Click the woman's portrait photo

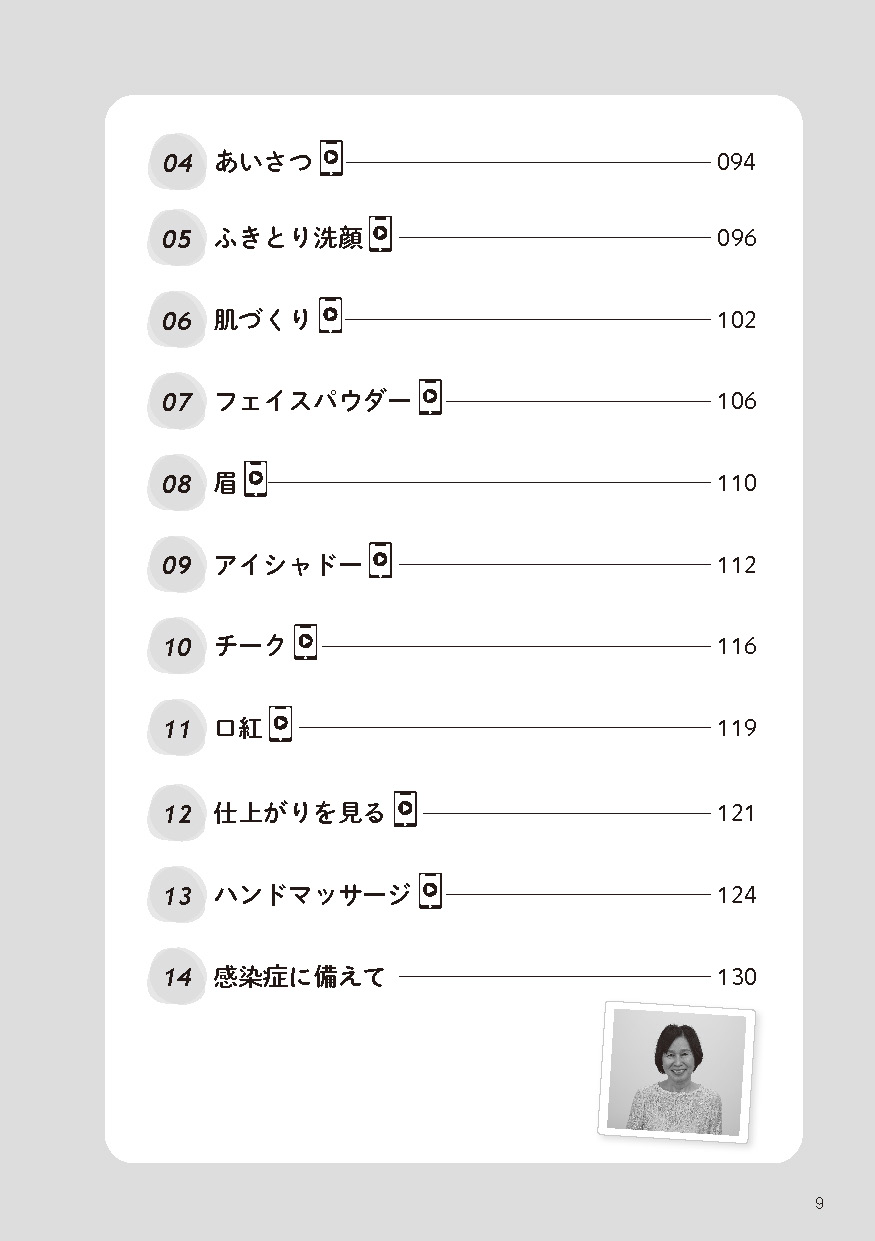[x=679, y=1070]
